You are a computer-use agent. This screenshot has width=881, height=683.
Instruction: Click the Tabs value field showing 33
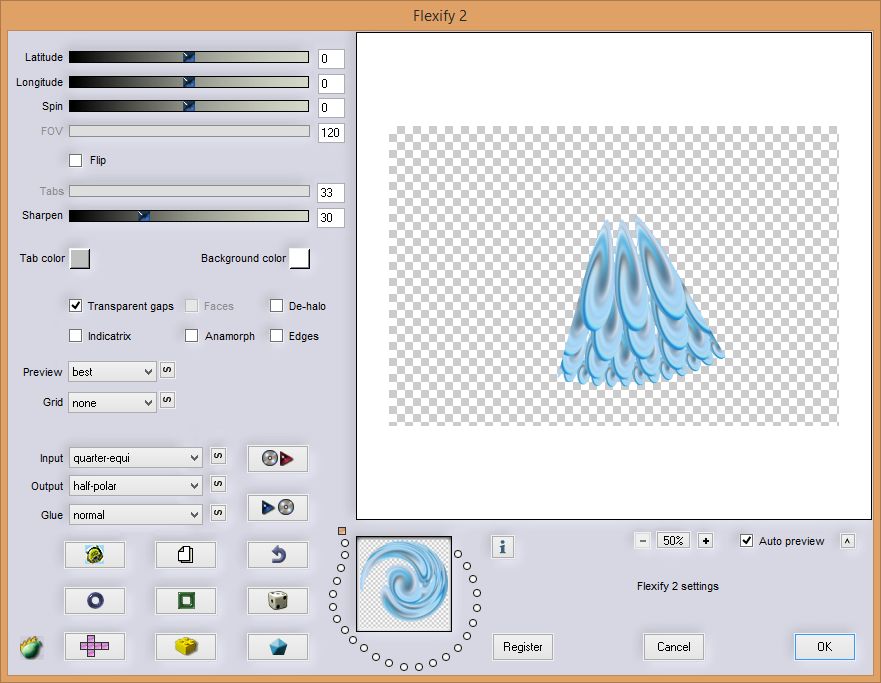point(331,193)
